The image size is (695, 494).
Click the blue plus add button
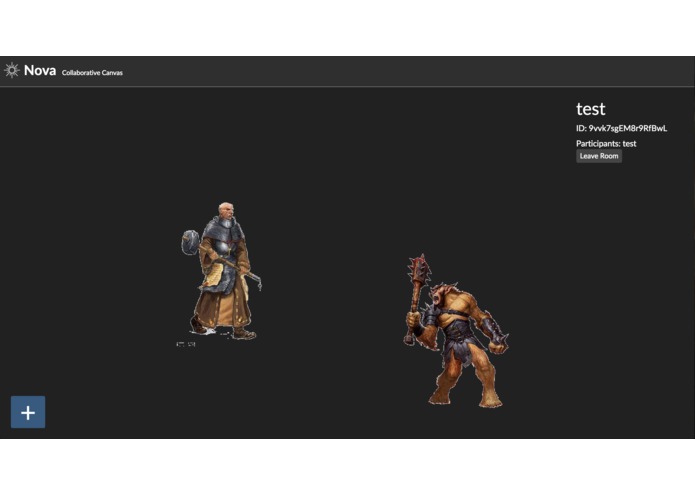click(x=28, y=412)
